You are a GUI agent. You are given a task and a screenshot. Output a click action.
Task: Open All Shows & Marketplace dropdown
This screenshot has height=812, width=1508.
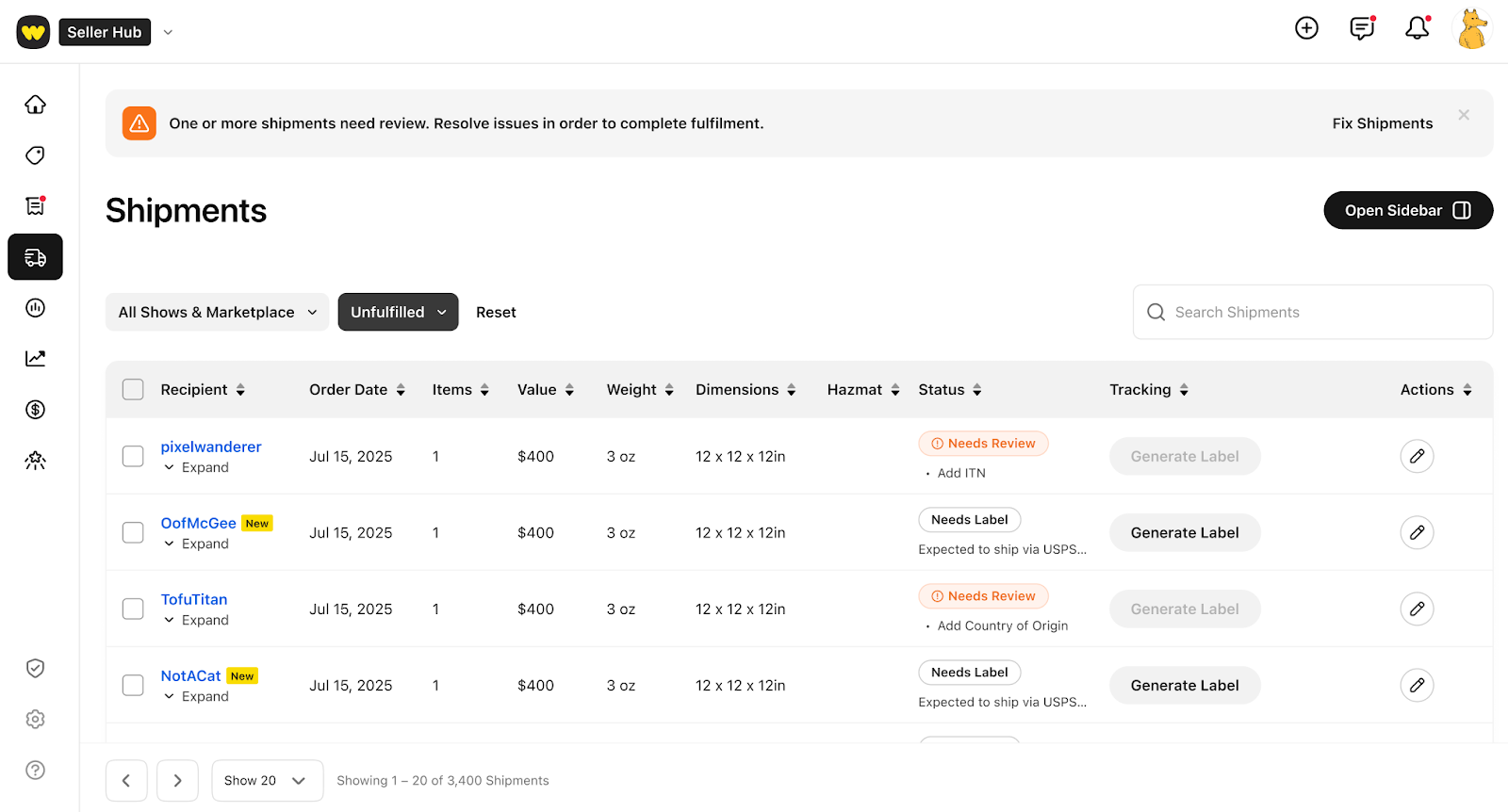tap(217, 313)
